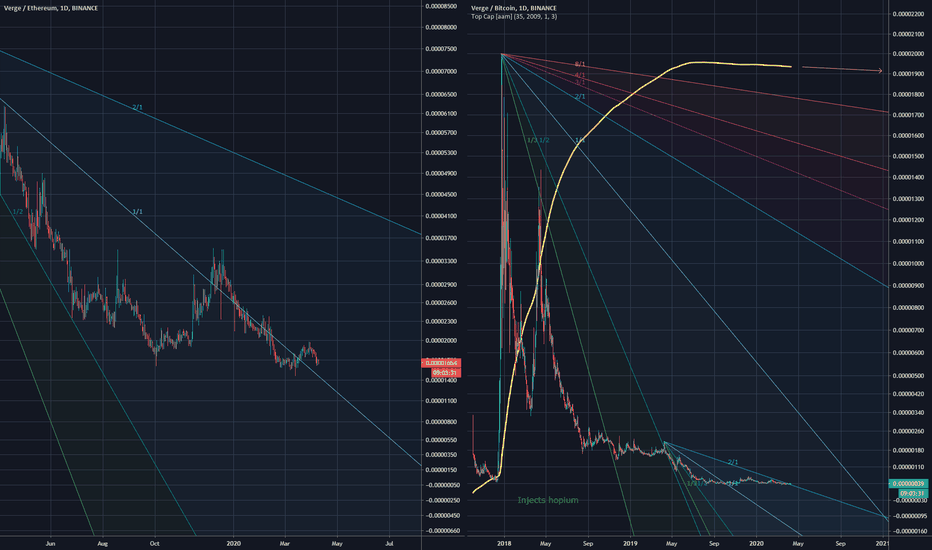The image size is (932, 550).
Task: Click the 0.00000350 price axis value
Action: click(441, 455)
